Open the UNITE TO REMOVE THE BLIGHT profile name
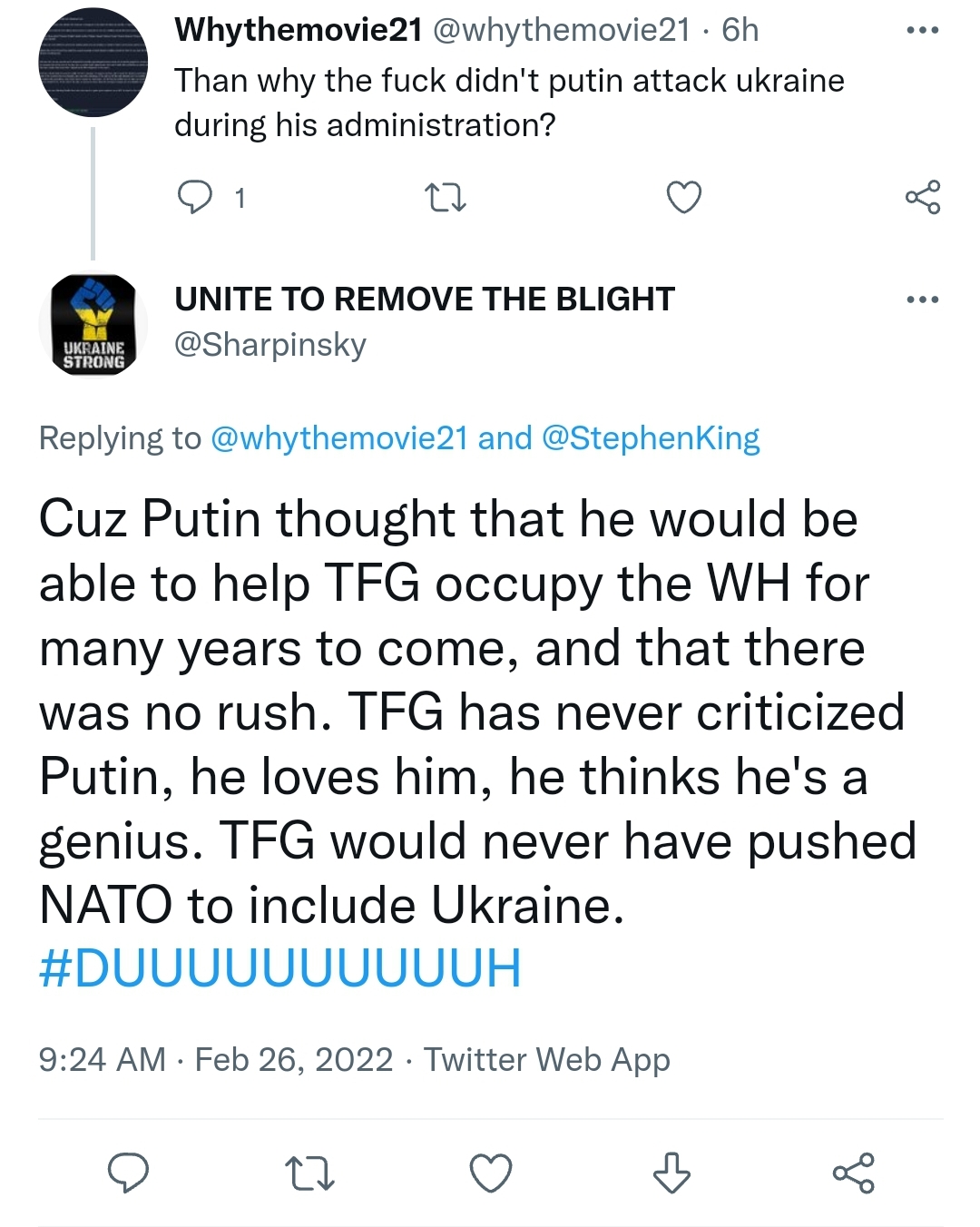 tap(425, 299)
